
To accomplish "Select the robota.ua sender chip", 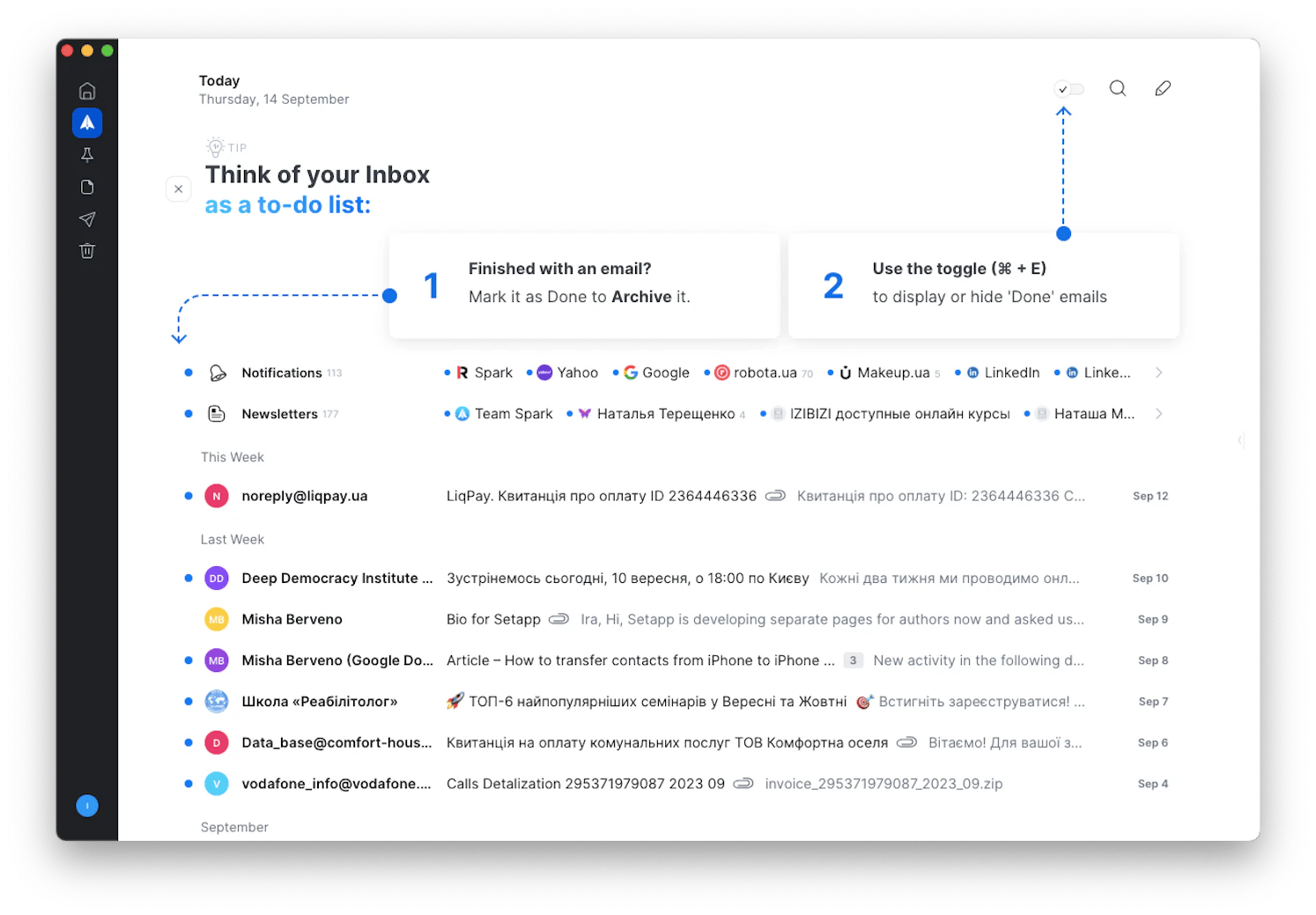I will click(x=763, y=373).
